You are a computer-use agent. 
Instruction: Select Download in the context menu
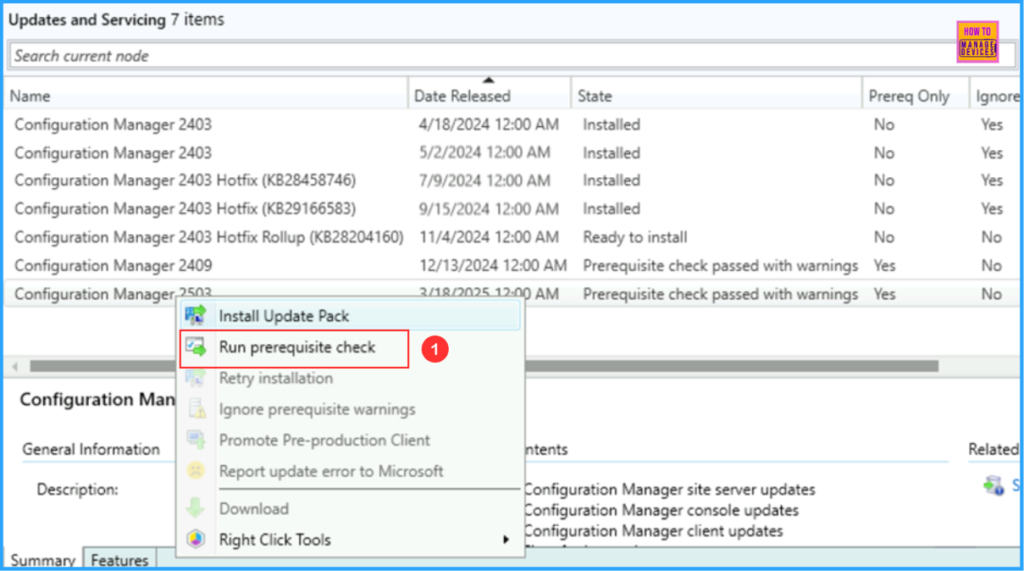coord(351,508)
